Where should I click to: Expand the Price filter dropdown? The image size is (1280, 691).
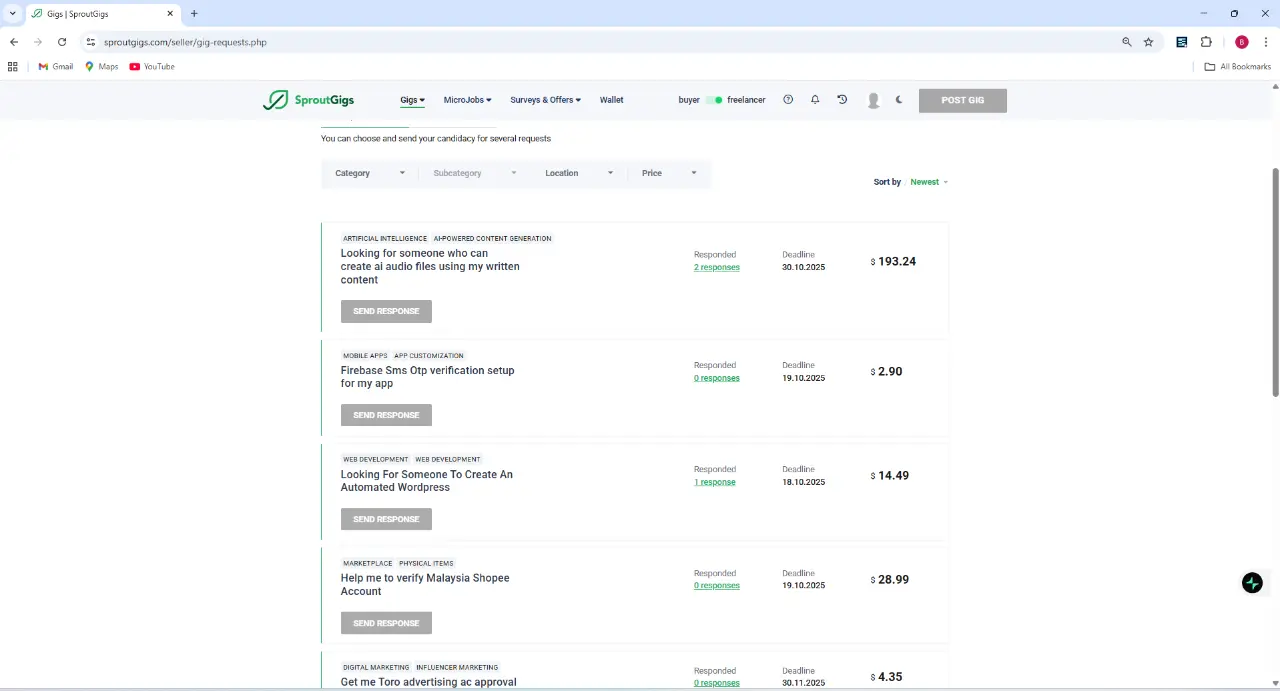coord(669,173)
